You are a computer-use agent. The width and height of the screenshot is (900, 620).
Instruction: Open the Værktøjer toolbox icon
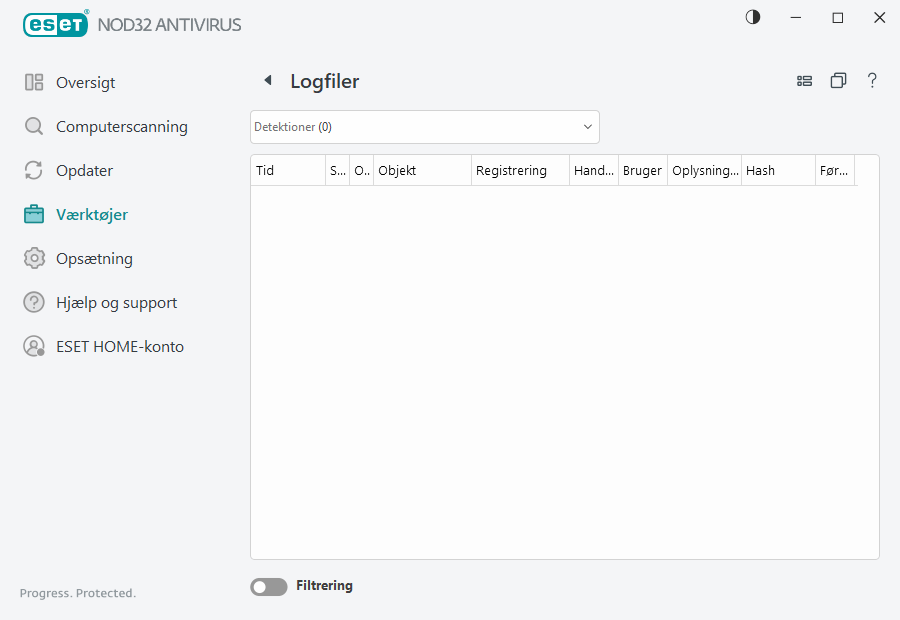tap(33, 214)
